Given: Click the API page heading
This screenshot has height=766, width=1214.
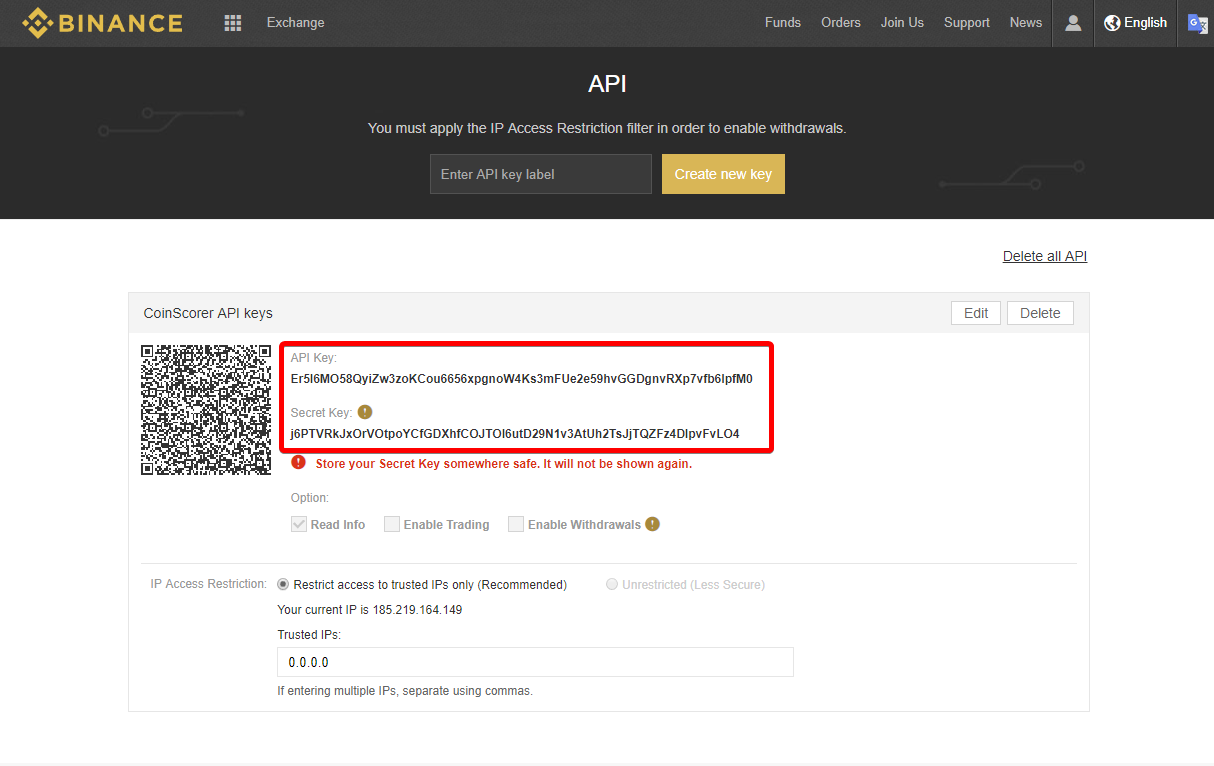Looking at the screenshot, I should pos(607,84).
